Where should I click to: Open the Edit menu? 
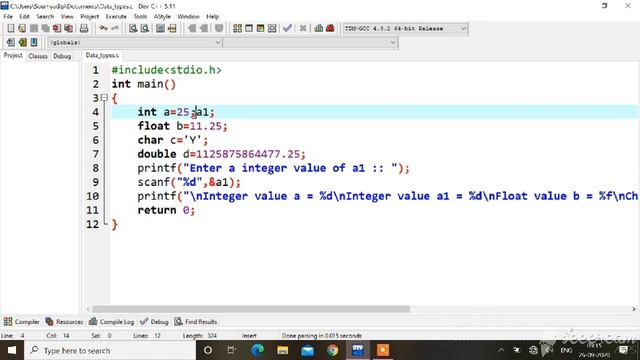(24, 16)
